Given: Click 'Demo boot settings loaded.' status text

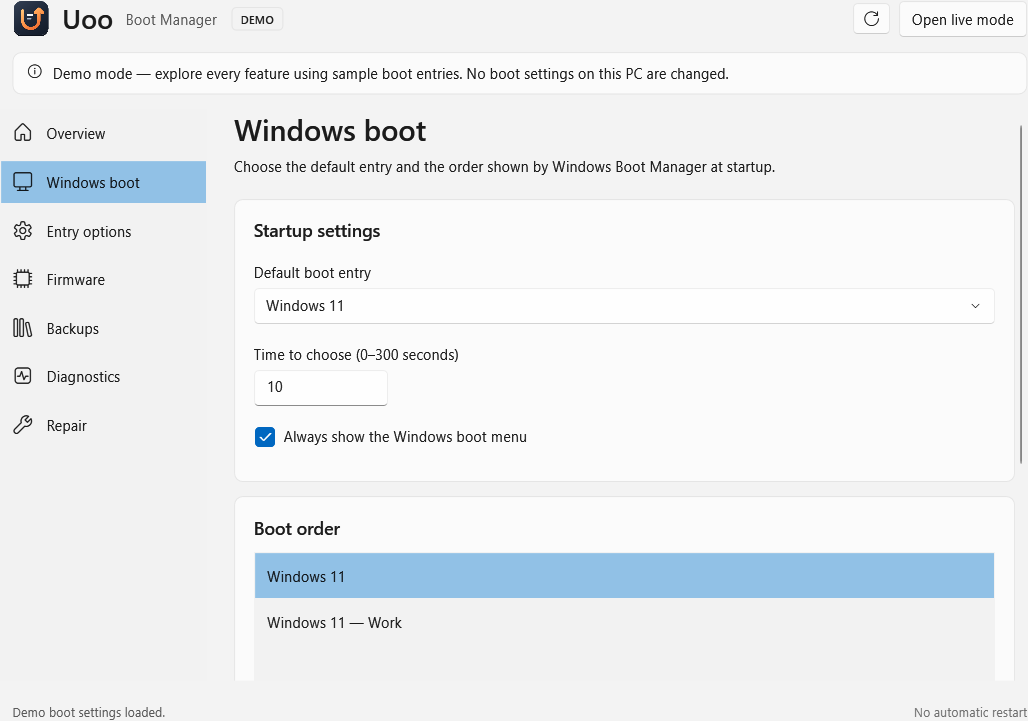Looking at the screenshot, I should (89, 712).
